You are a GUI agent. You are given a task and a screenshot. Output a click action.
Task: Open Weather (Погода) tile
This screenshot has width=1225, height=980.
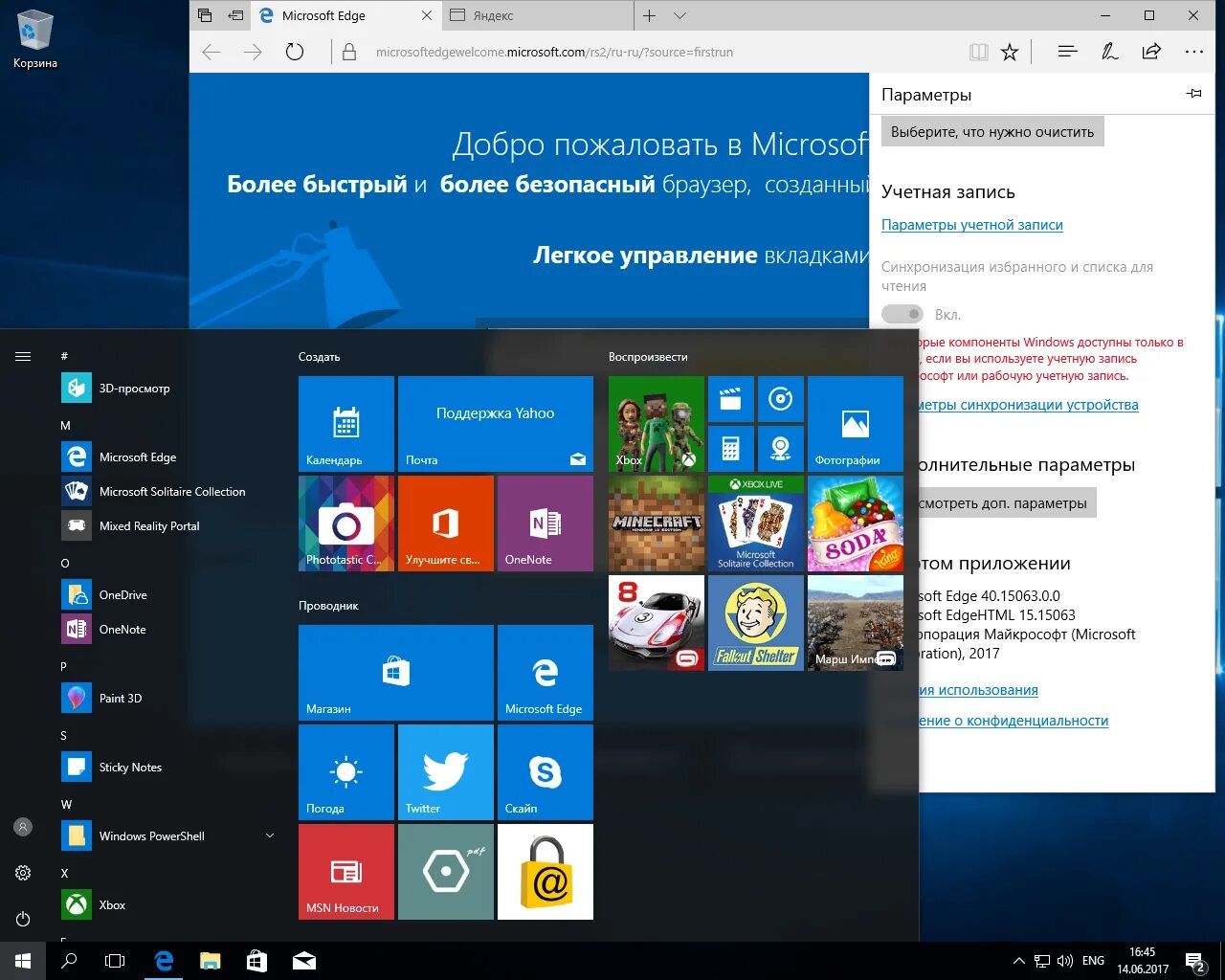(346, 771)
